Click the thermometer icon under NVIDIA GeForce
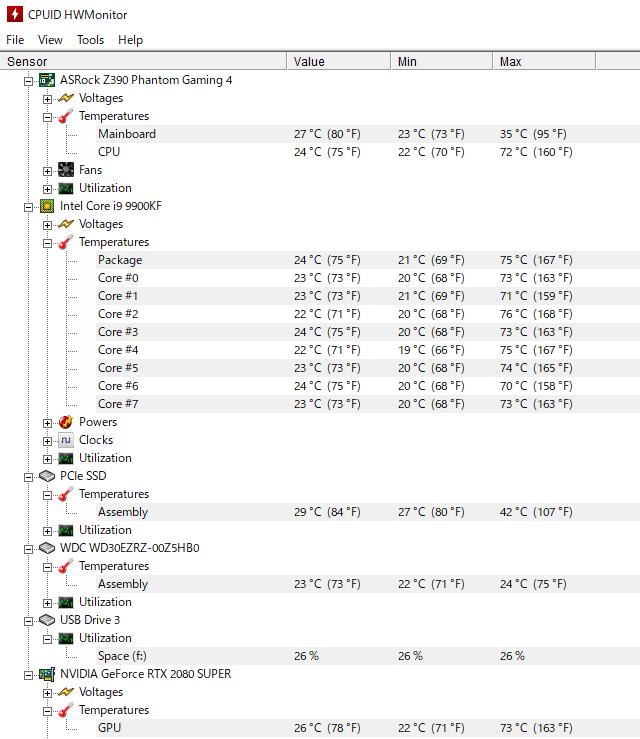This screenshot has height=739, width=640. tap(66, 710)
